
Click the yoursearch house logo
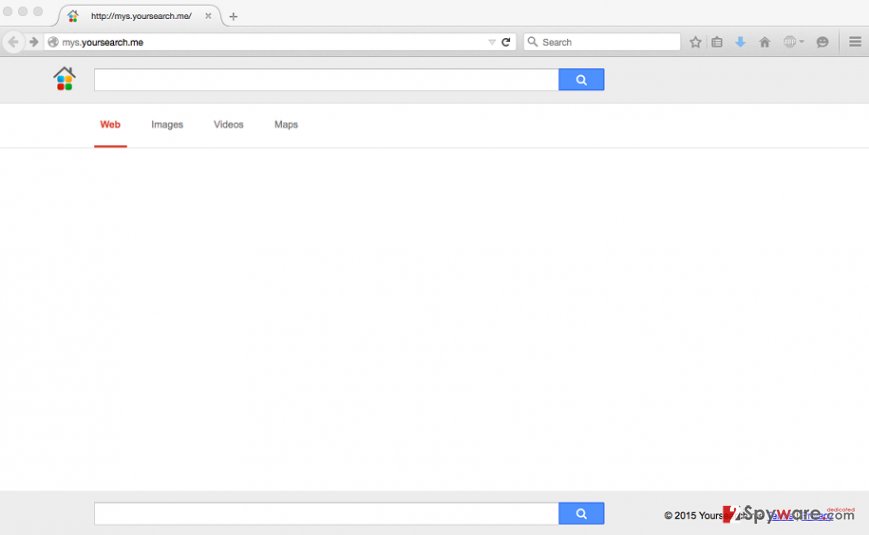click(x=64, y=79)
